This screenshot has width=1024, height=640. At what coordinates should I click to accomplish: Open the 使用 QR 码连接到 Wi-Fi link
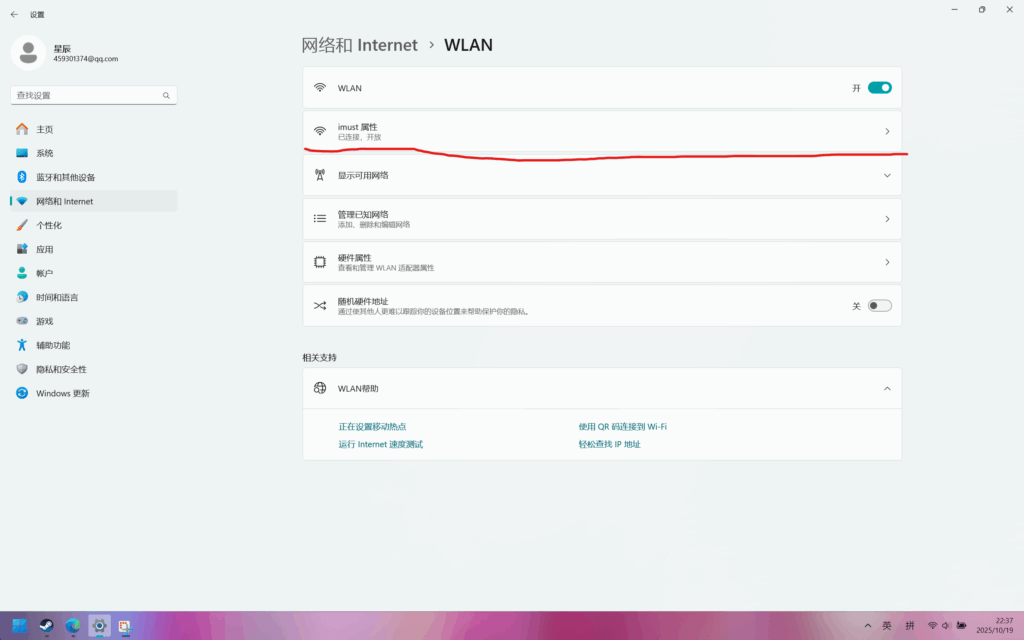[622, 426]
